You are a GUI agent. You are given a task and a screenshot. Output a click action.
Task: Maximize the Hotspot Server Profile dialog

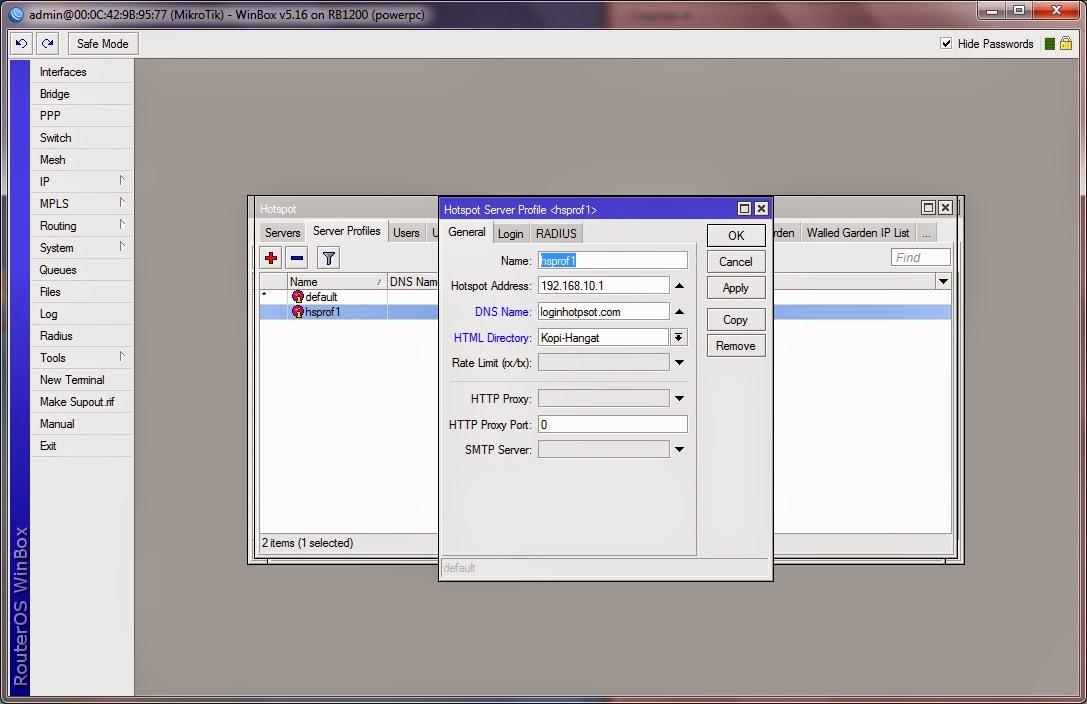tap(744, 209)
